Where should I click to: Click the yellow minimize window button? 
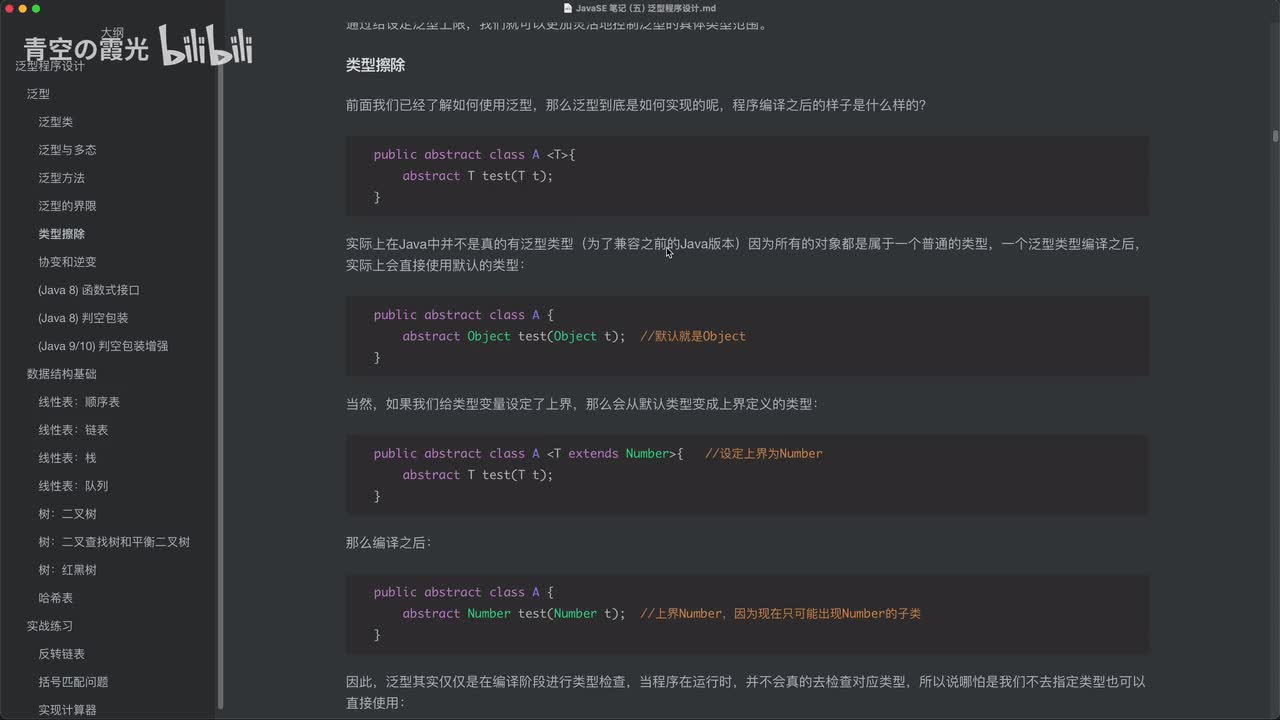[x=22, y=8]
